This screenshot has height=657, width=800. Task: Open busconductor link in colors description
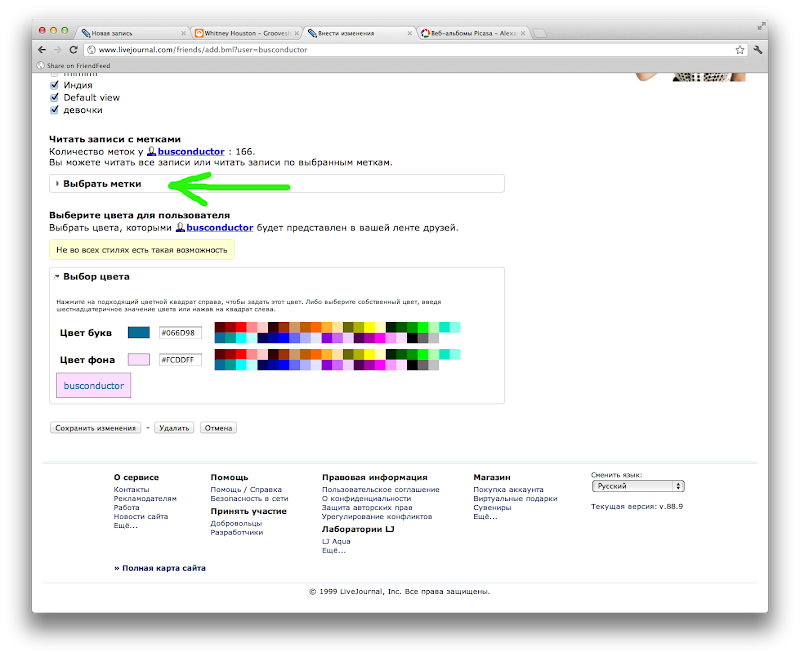coord(219,228)
